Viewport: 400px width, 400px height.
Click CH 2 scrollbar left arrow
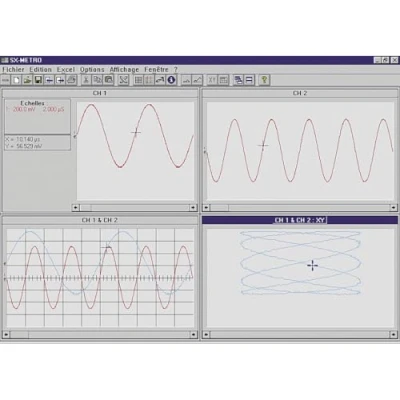coord(206,208)
